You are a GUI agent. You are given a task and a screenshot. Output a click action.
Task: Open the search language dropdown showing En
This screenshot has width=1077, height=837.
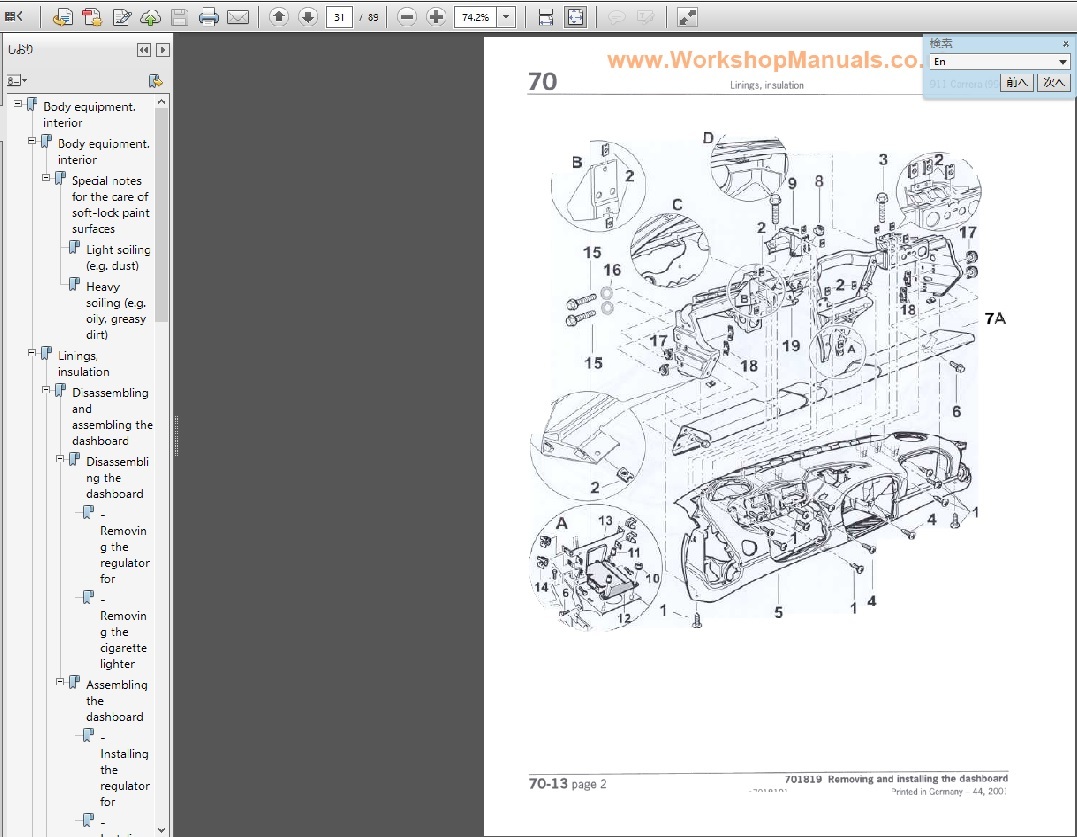point(1062,62)
